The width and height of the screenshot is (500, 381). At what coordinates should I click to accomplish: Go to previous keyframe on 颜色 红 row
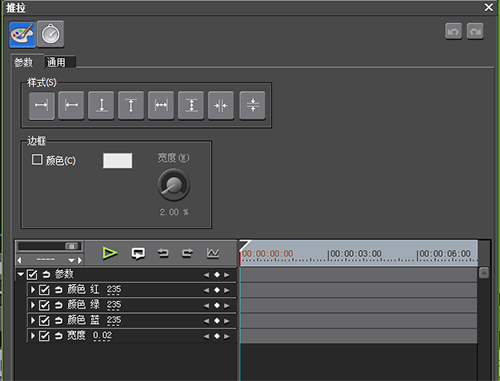(x=206, y=290)
